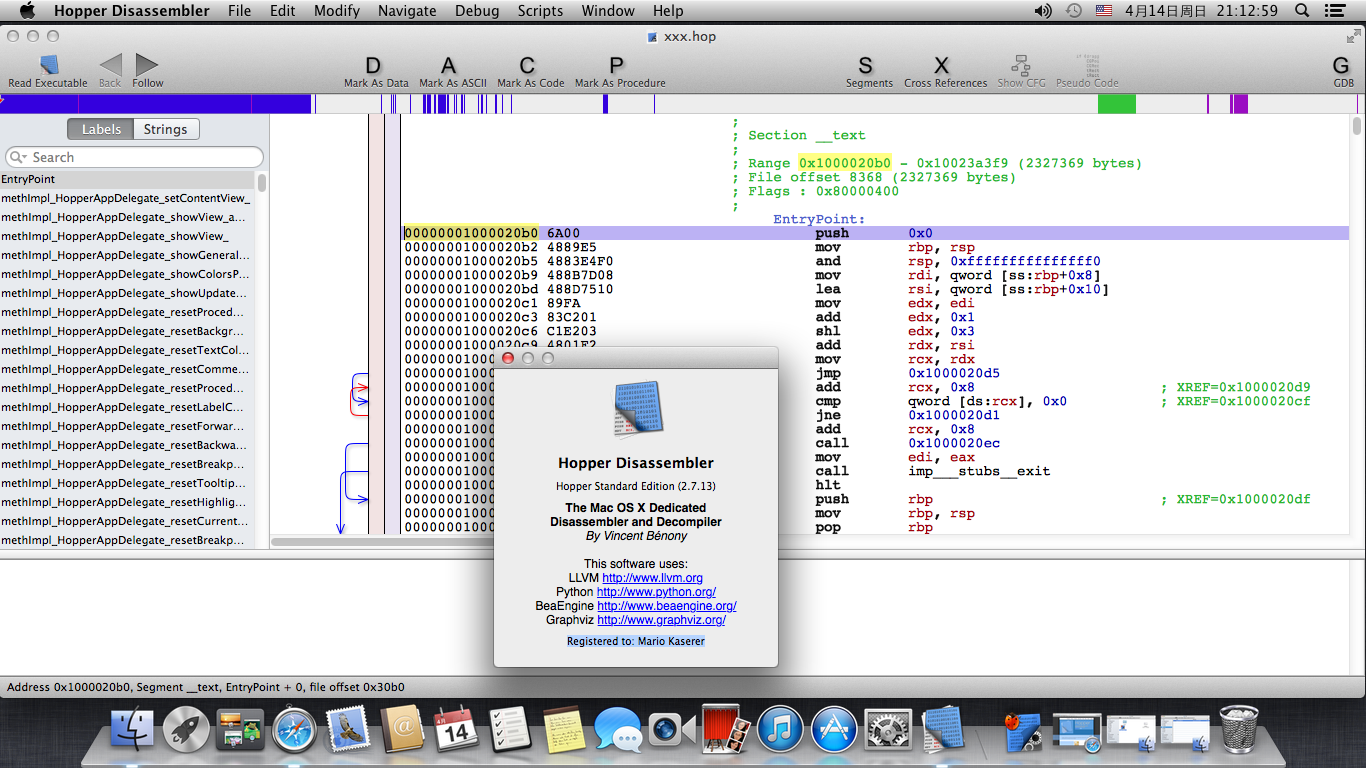
Task: Open Reminders from the Dock
Action: pyautogui.click(x=510, y=729)
